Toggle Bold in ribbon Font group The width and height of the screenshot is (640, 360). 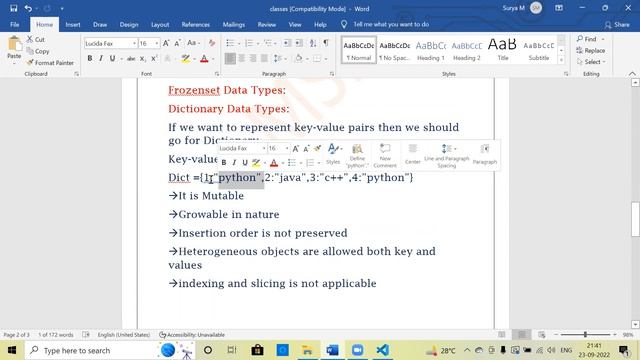89,59
